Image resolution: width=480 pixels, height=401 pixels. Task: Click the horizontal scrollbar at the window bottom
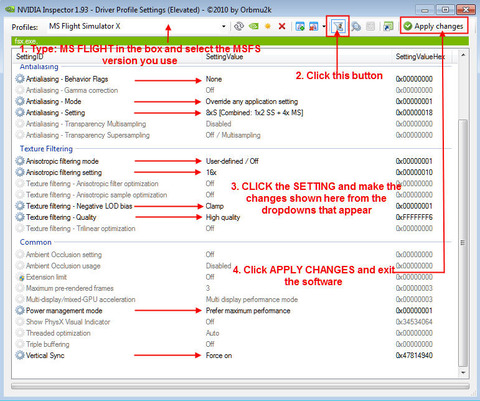point(240,386)
